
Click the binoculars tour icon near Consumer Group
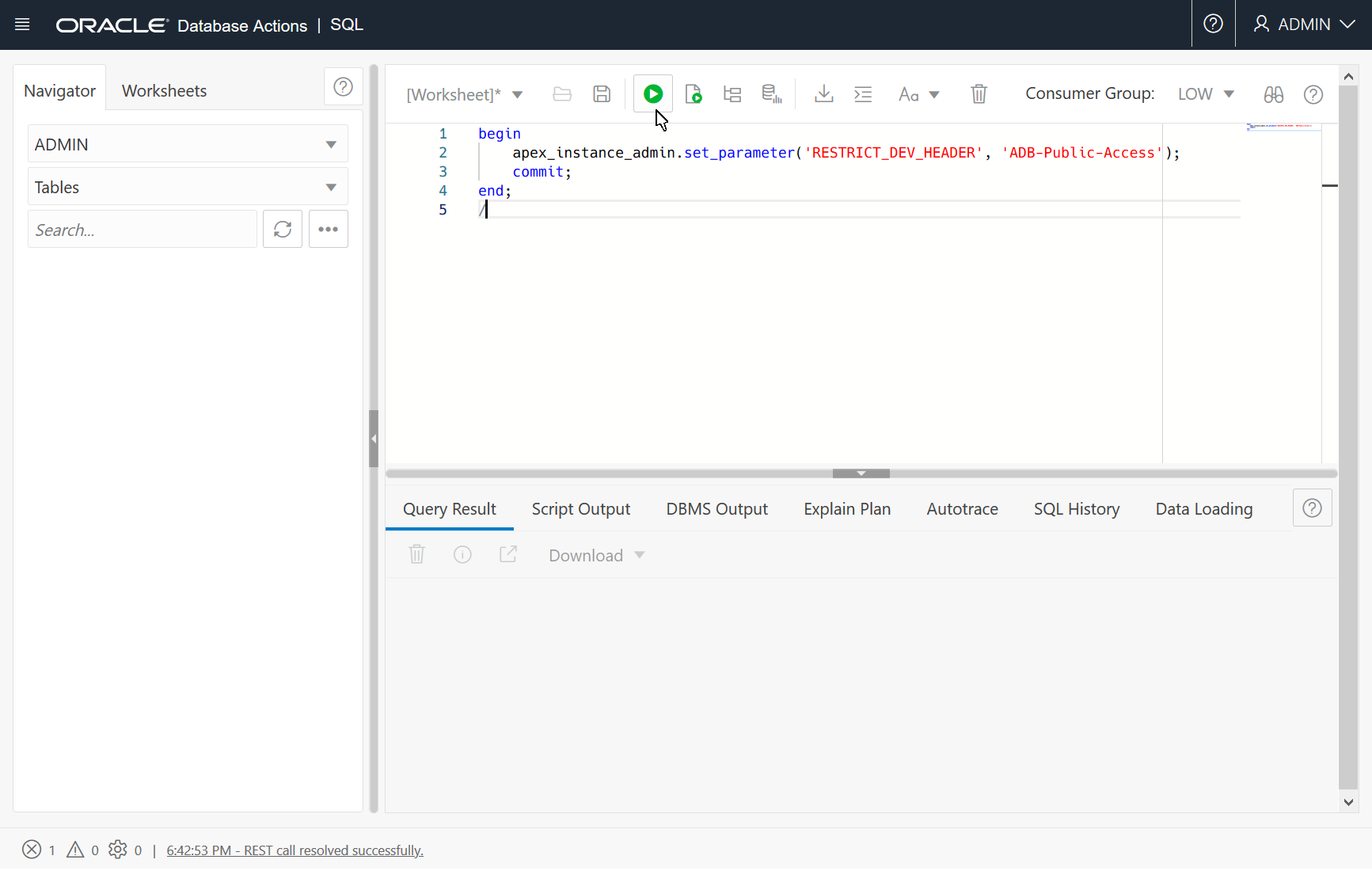point(1273,94)
